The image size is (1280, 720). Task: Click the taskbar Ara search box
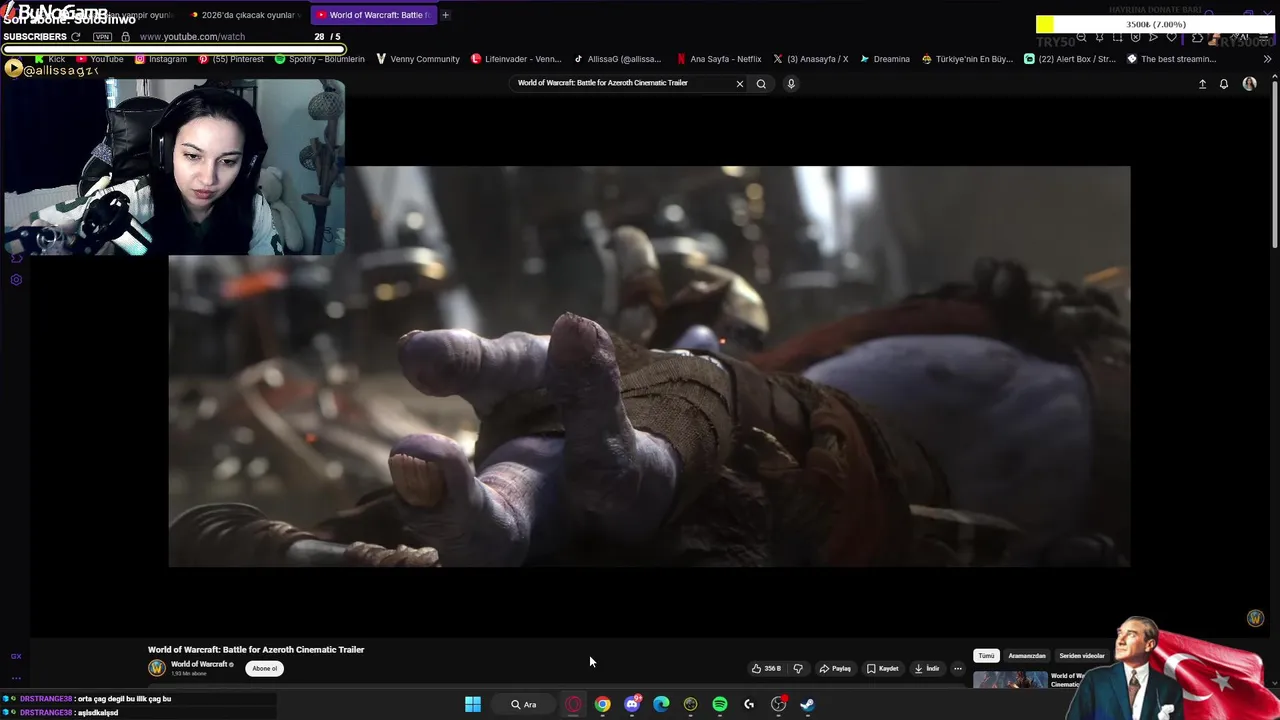[524, 704]
